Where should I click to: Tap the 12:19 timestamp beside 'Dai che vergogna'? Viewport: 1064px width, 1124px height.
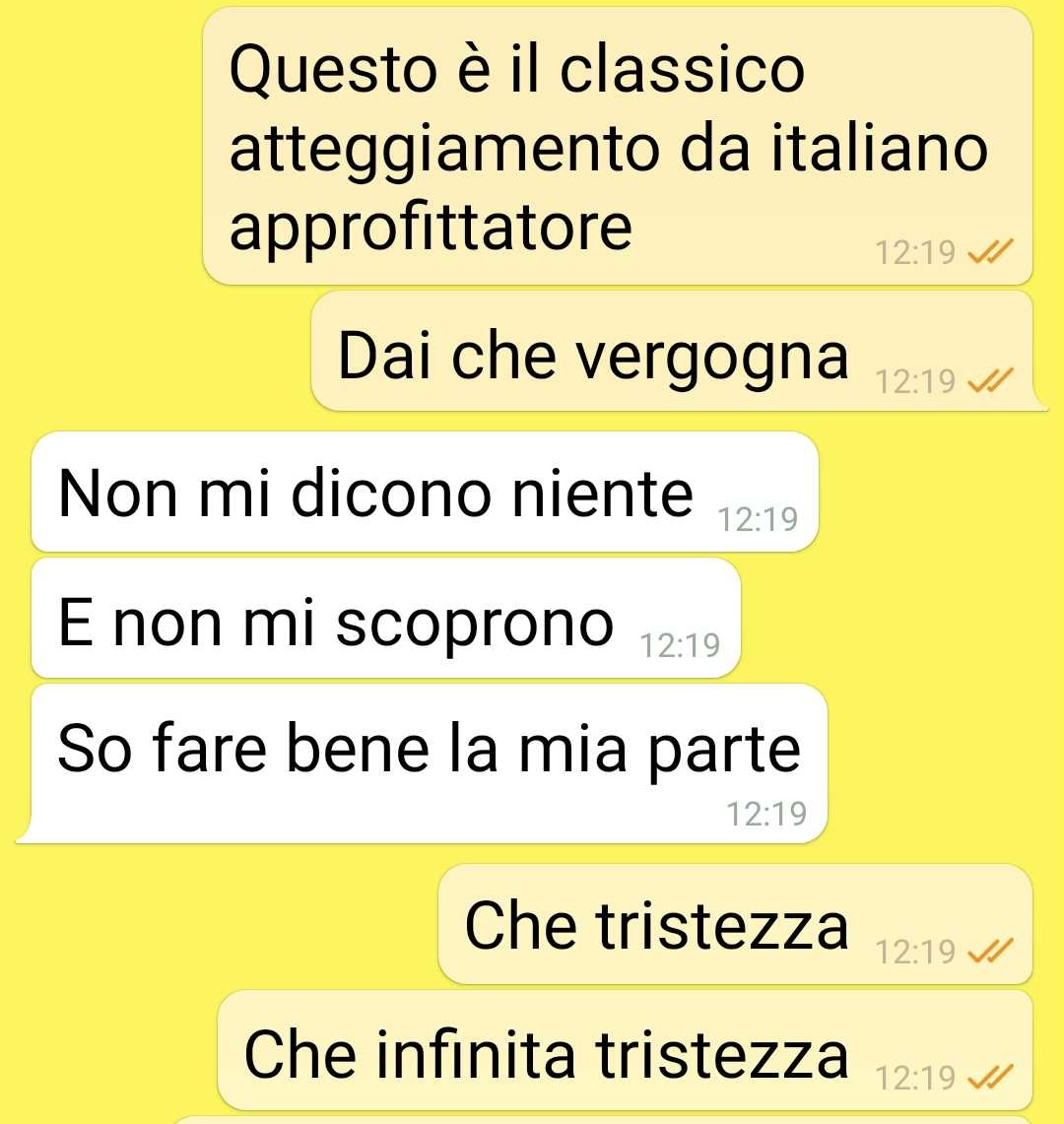[915, 381]
